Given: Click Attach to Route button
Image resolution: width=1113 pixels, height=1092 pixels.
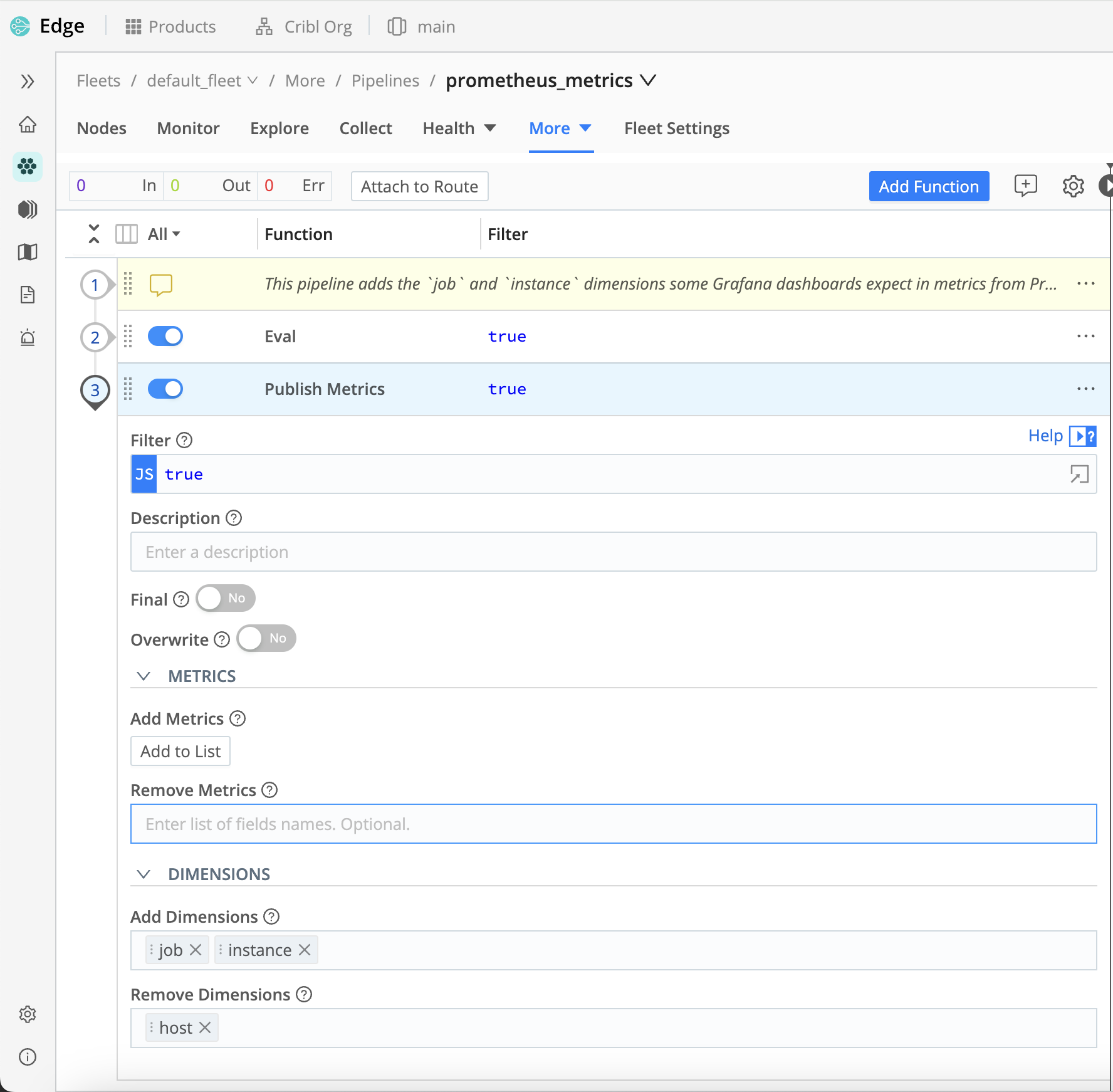Looking at the screenshot, I should [419, 186].
